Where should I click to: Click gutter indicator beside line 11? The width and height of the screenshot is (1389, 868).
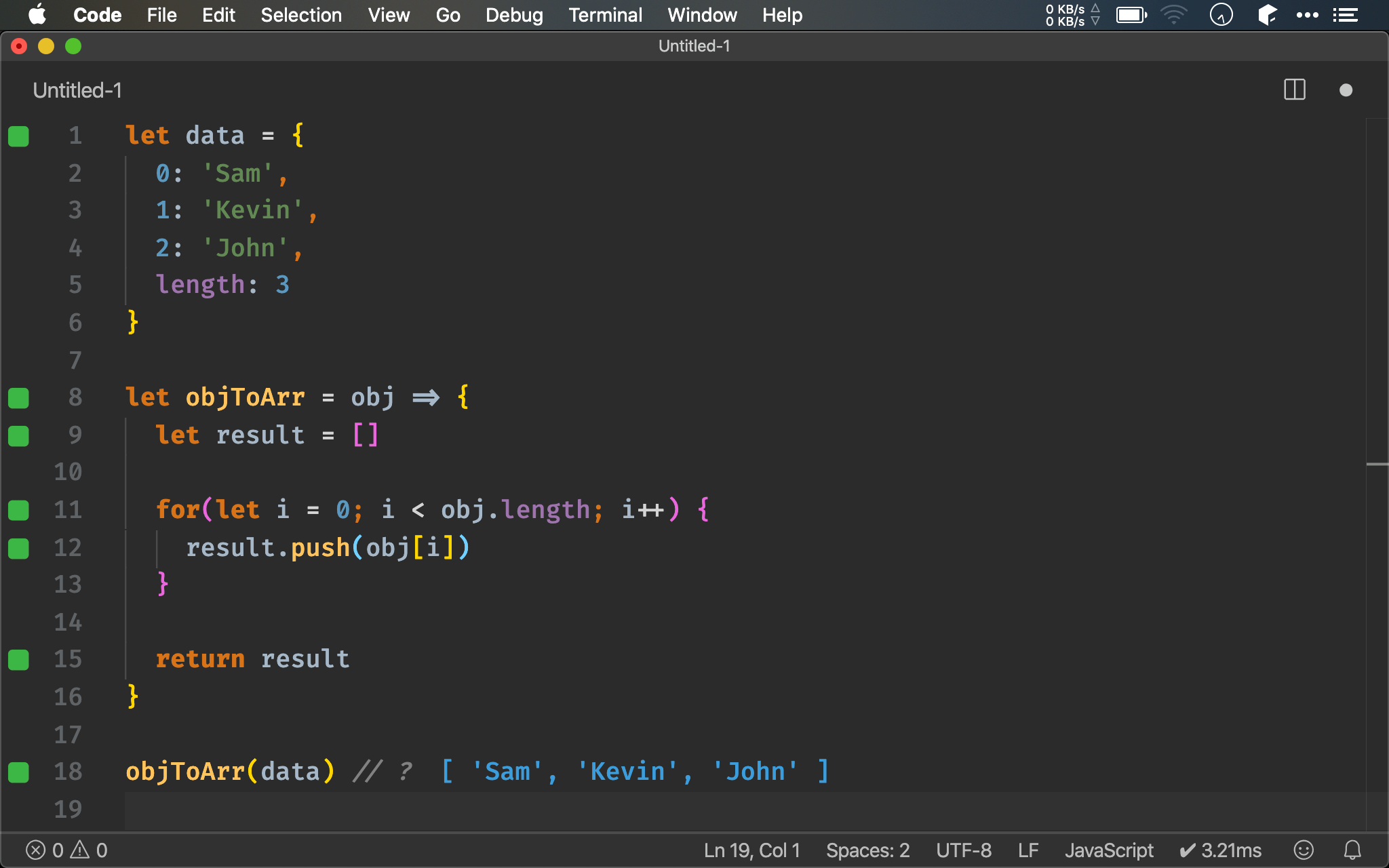[18, 510]
